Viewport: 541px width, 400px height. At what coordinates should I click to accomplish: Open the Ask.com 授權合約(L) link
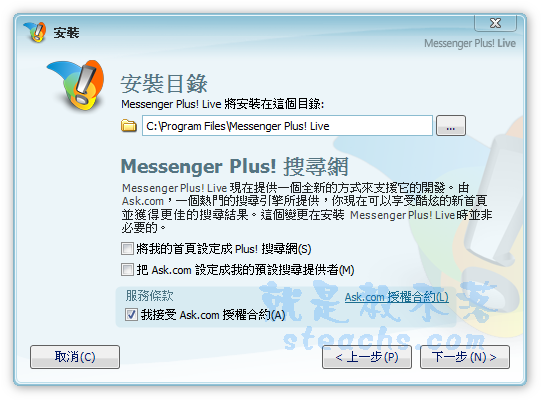coord(396,297)
